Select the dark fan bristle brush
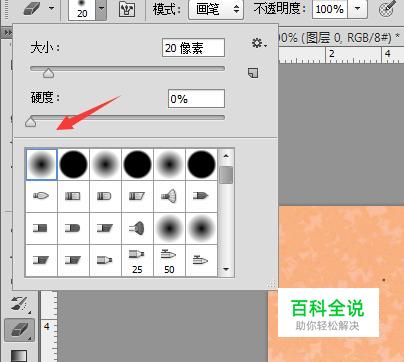Viewport: 404px width, 362px height. coord(137,228)
